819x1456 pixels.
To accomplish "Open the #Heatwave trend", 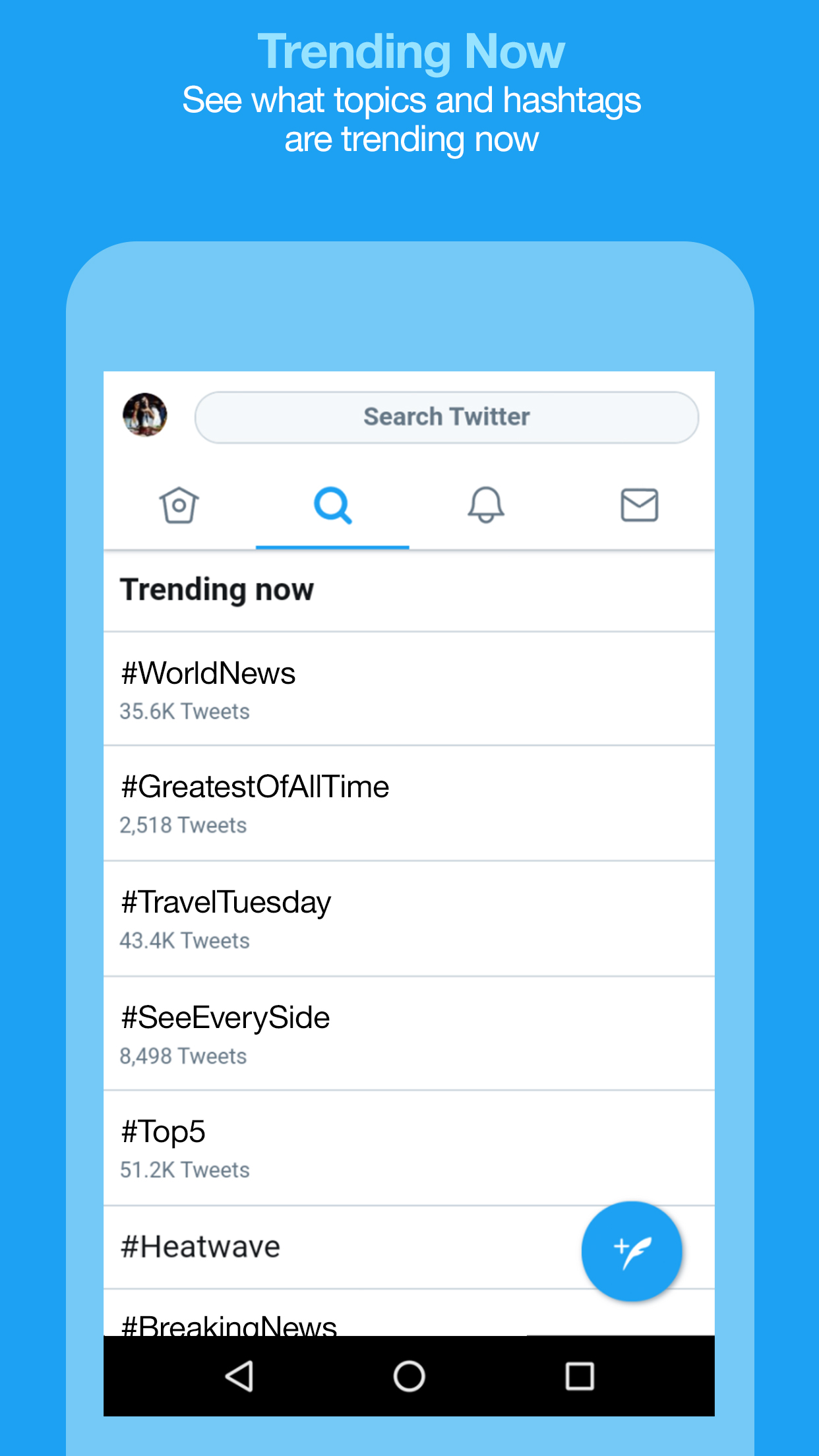I will (x=200, y=1247).
